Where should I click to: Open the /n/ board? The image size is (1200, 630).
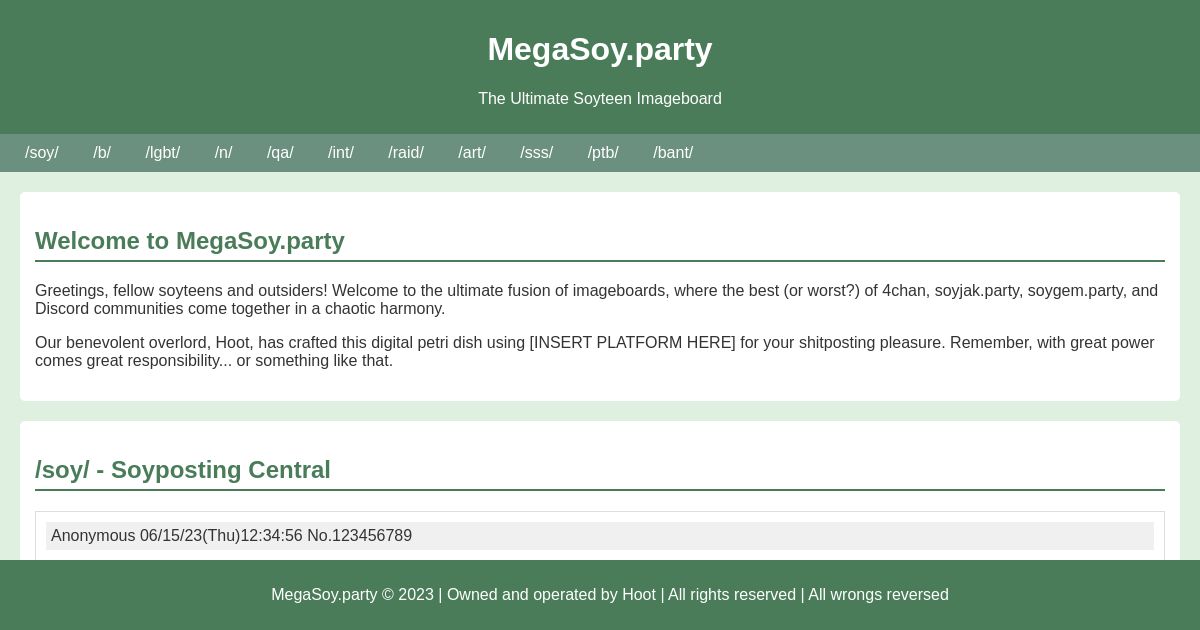(x=223, y=153)
